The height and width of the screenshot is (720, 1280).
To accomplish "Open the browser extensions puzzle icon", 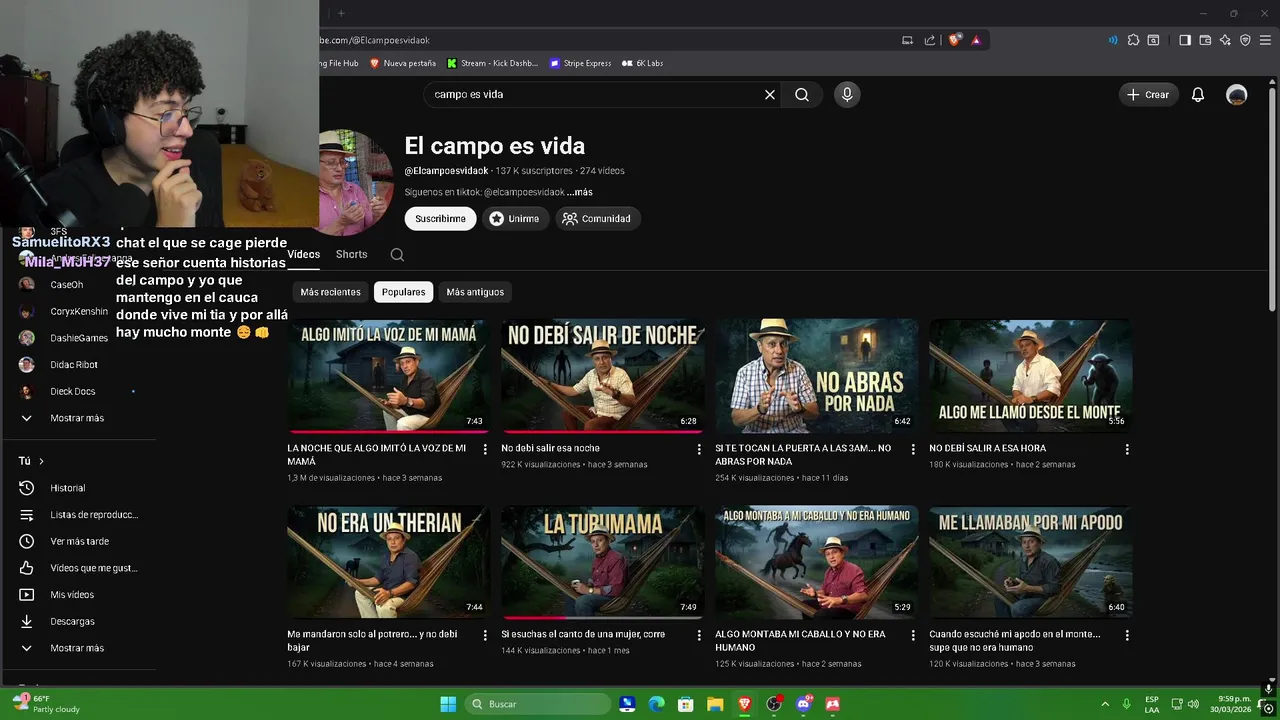I will pos(1133,40).
